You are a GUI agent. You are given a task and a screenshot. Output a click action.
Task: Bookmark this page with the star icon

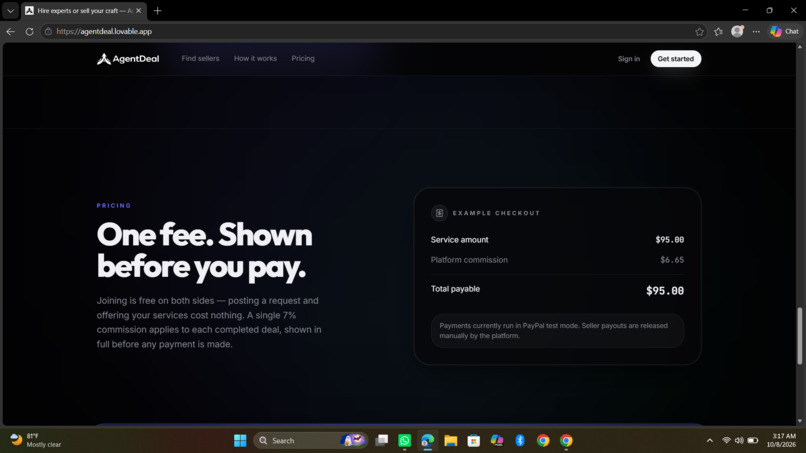(x=699, y=31)
